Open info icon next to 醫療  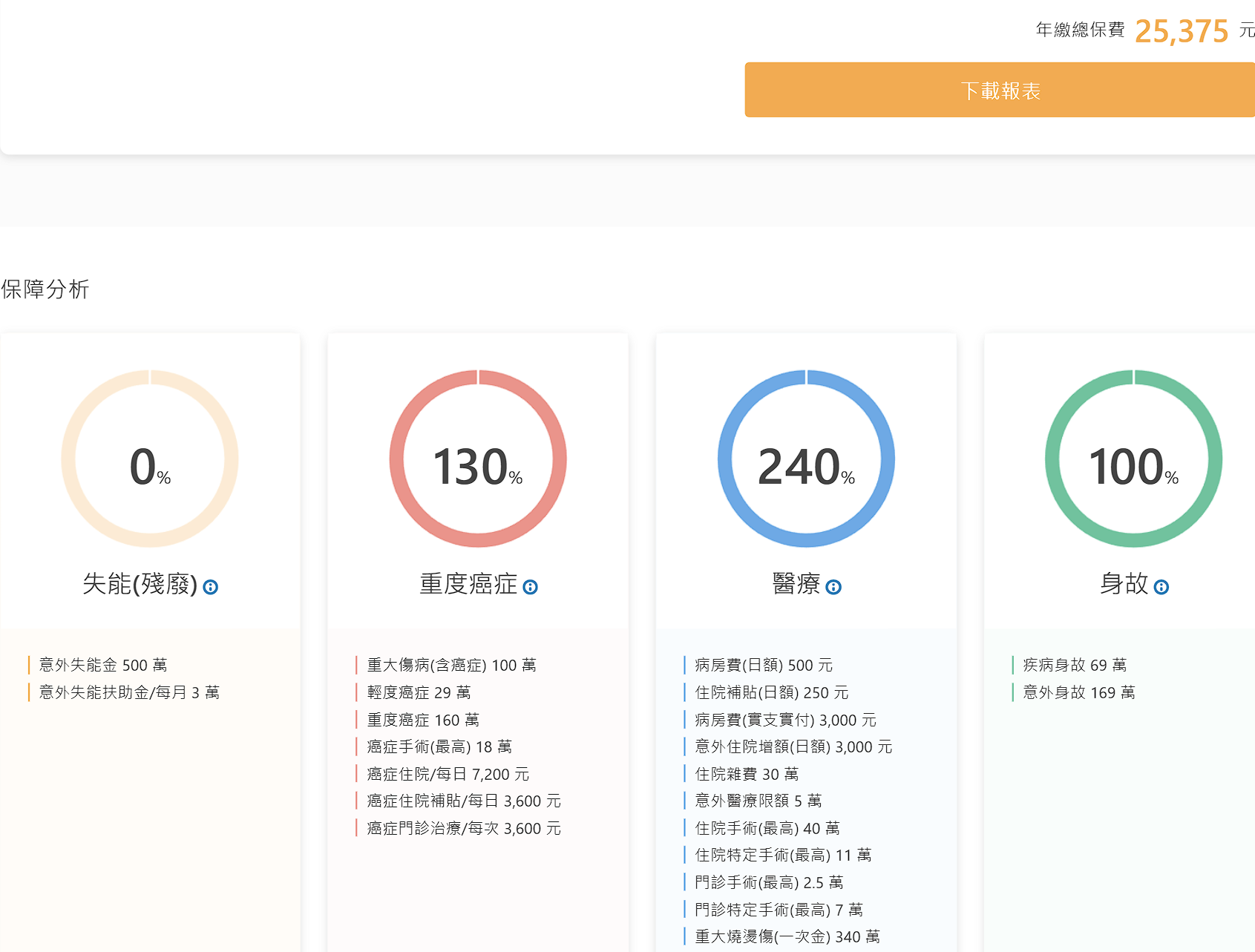(x=833, y=587)
